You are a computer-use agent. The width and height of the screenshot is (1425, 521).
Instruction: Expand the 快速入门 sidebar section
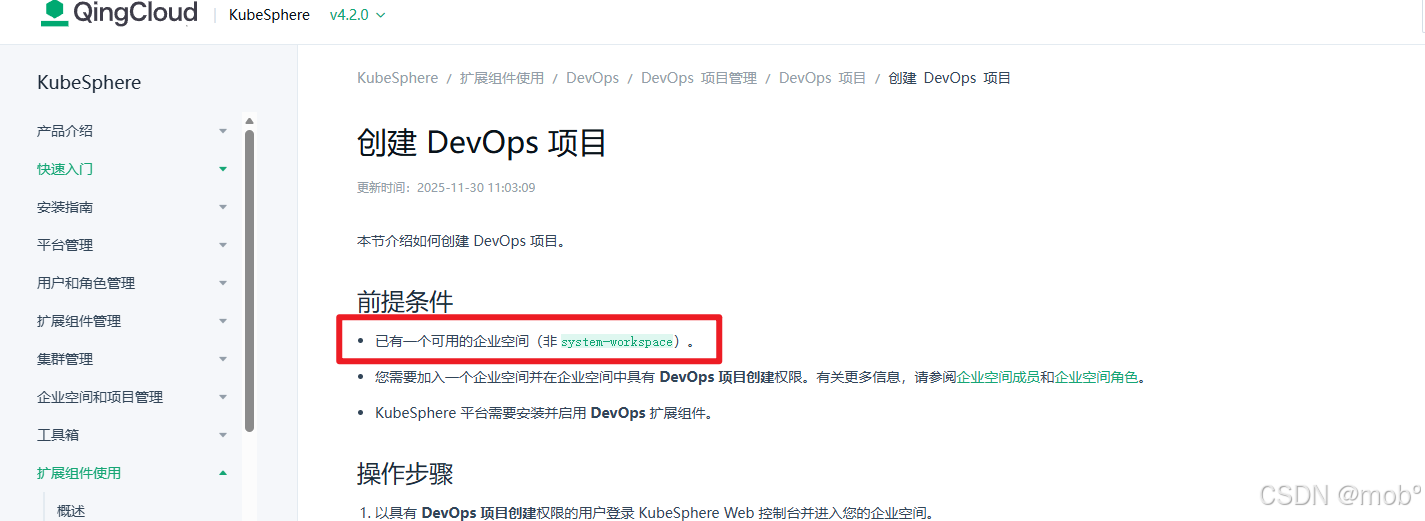coord(223,169)
